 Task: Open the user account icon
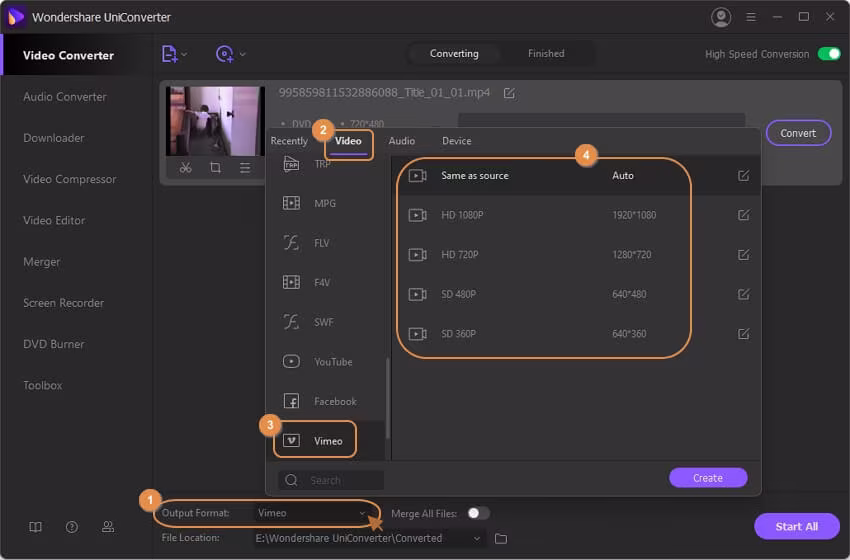click(x=720, y=17)
